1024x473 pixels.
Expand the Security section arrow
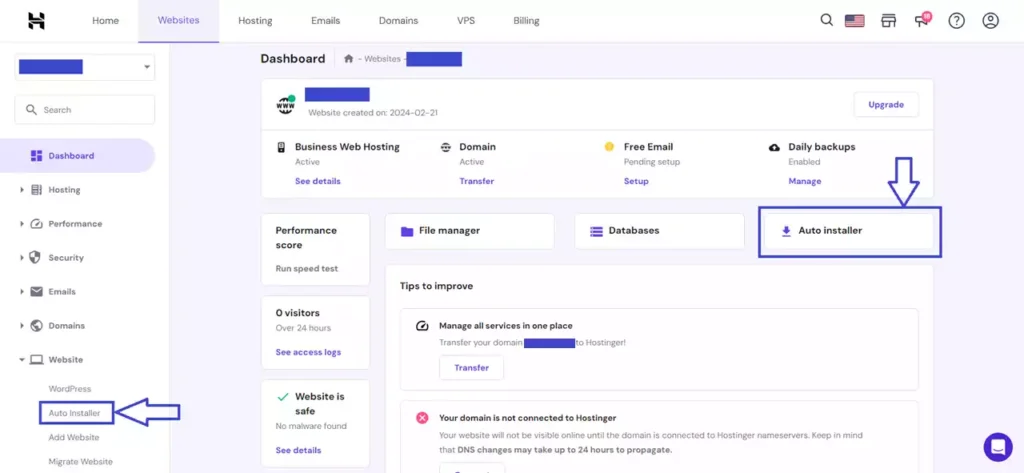click(x=22, y=257)
